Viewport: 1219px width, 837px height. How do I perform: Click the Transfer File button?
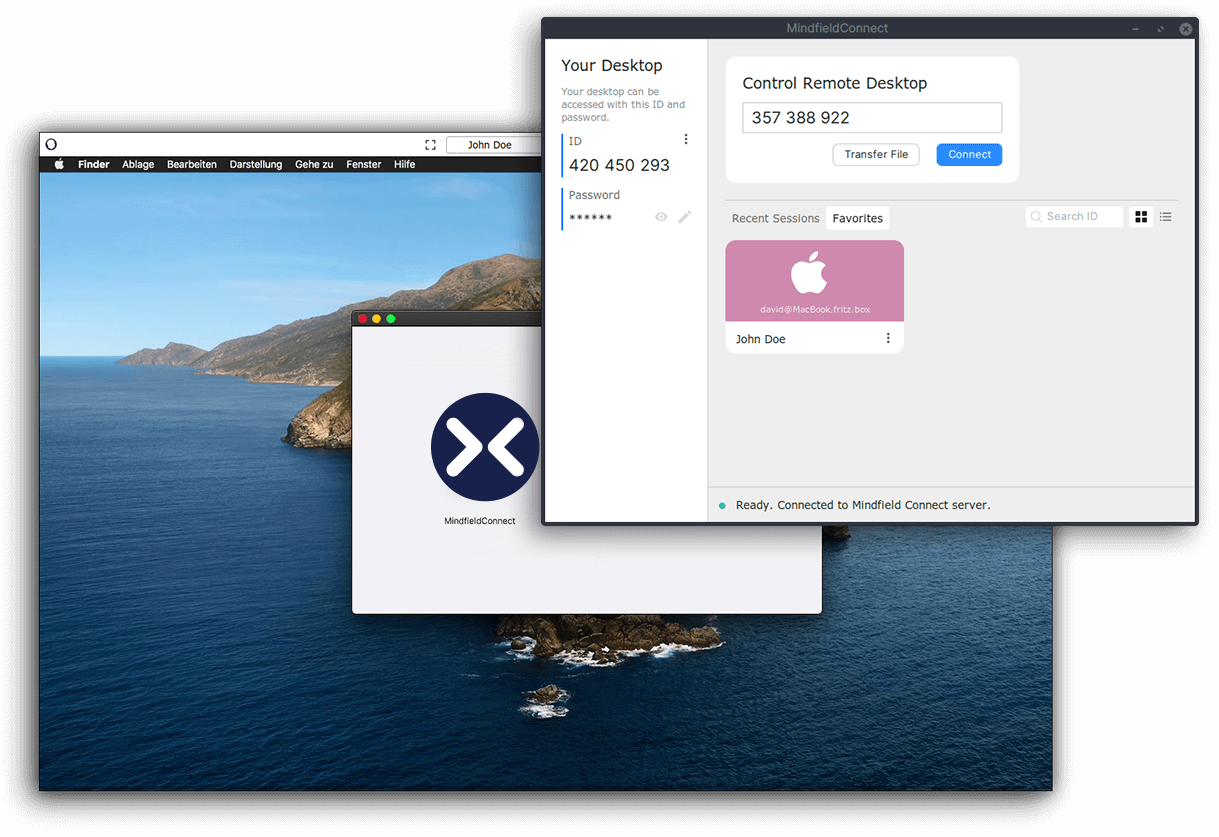876,155
